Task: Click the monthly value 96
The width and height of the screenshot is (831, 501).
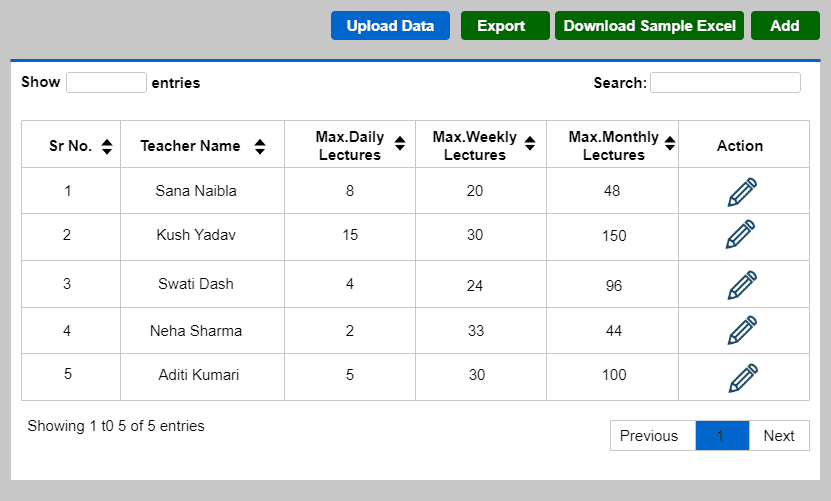Action: 614,286
